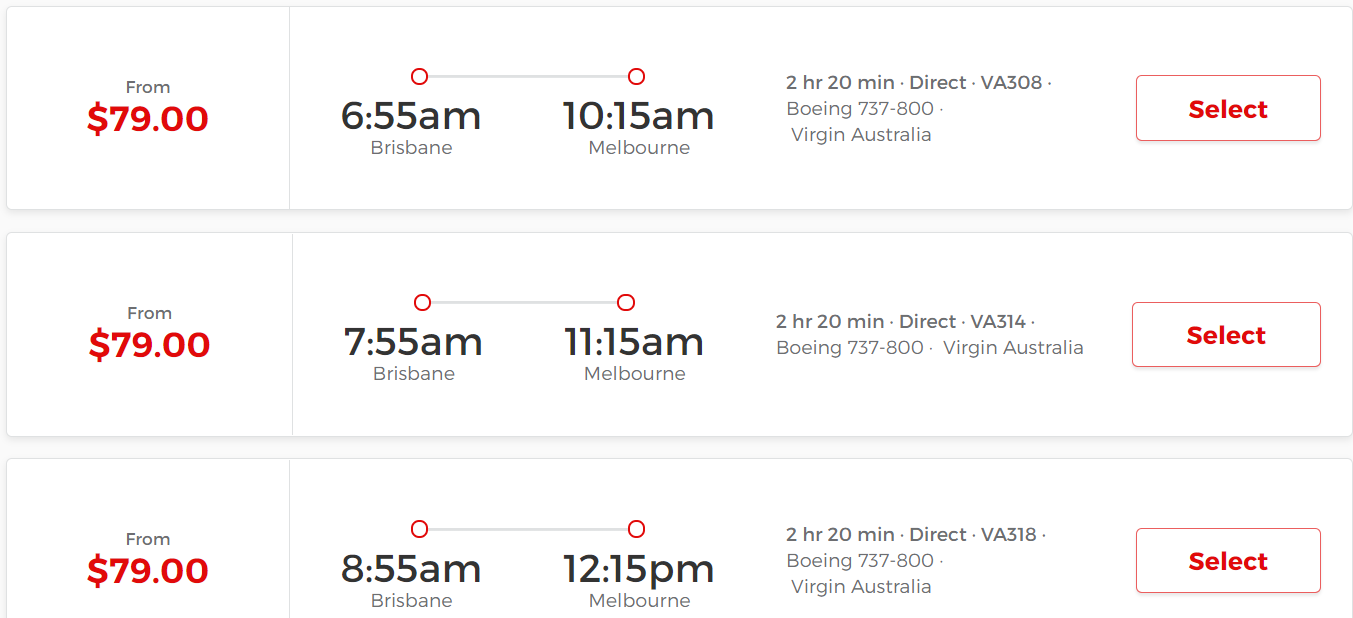Click departure circle marker above 7:55am
Viewport: 1353px width, 618px height.
(422, 303)
